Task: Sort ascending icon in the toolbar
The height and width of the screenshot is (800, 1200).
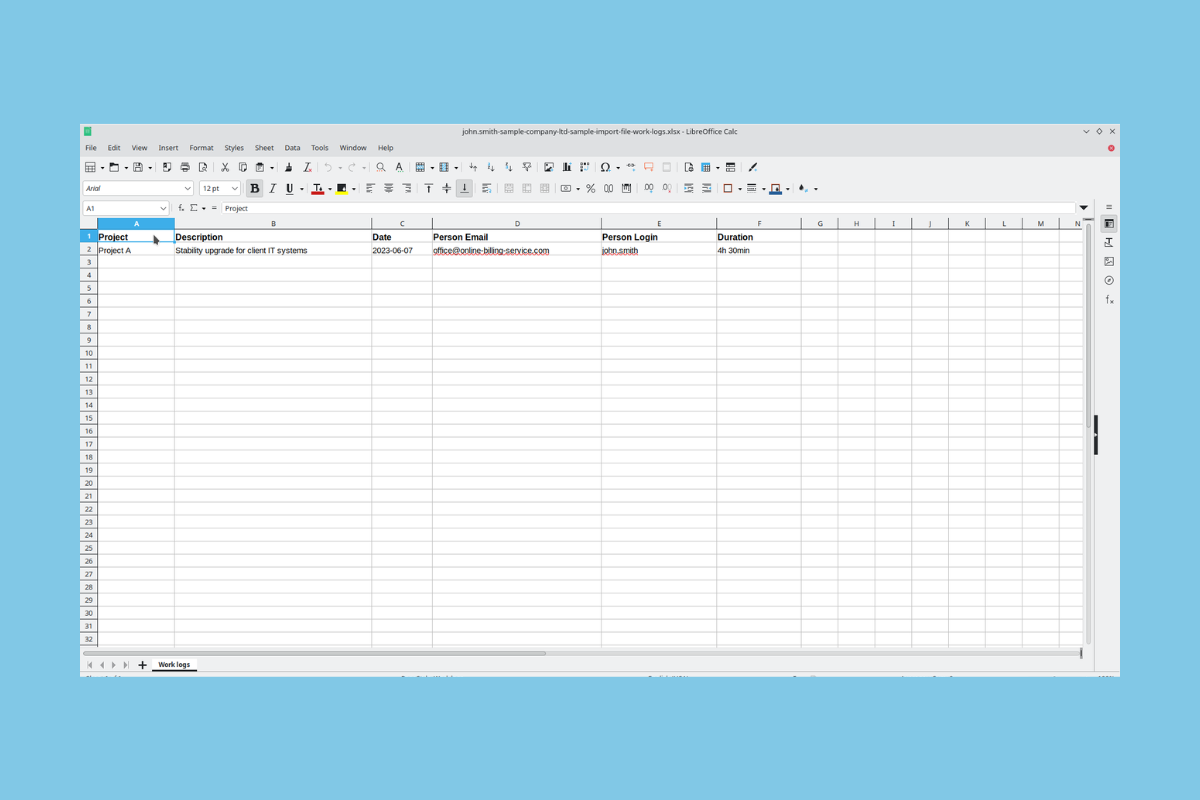Action: pyautogui.click(x=491, y=167)
